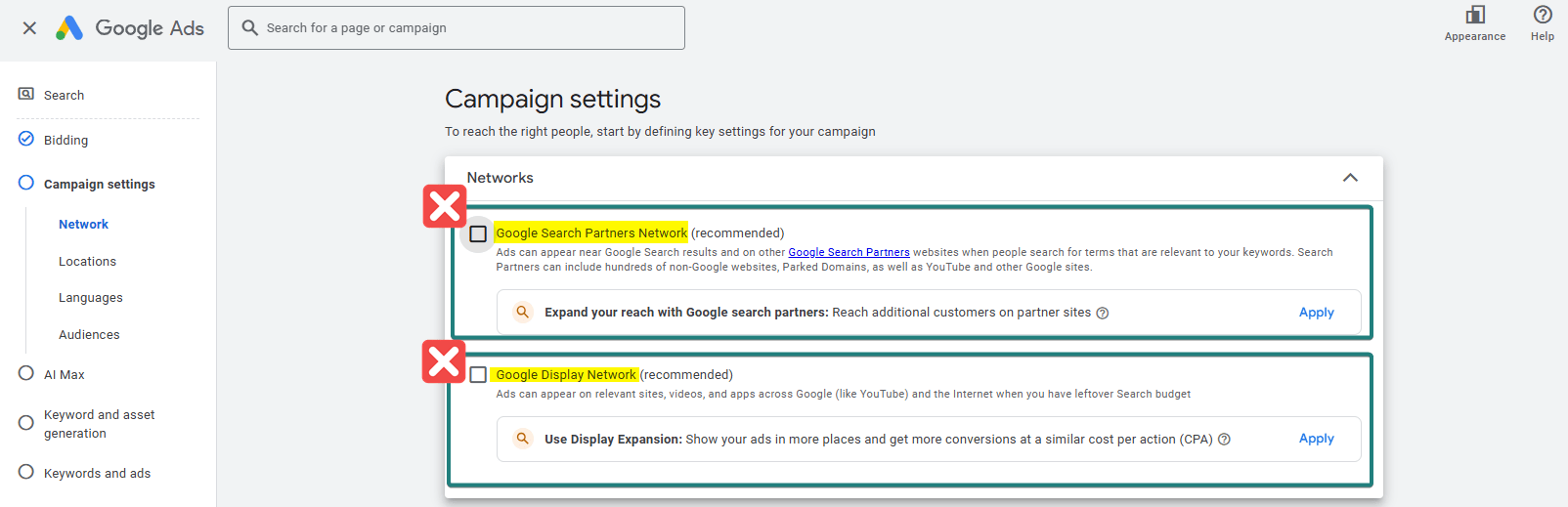This screenshot has height=507, width=1568.
Task: Click the Google Ads logo
Action: tap(130, 28)
